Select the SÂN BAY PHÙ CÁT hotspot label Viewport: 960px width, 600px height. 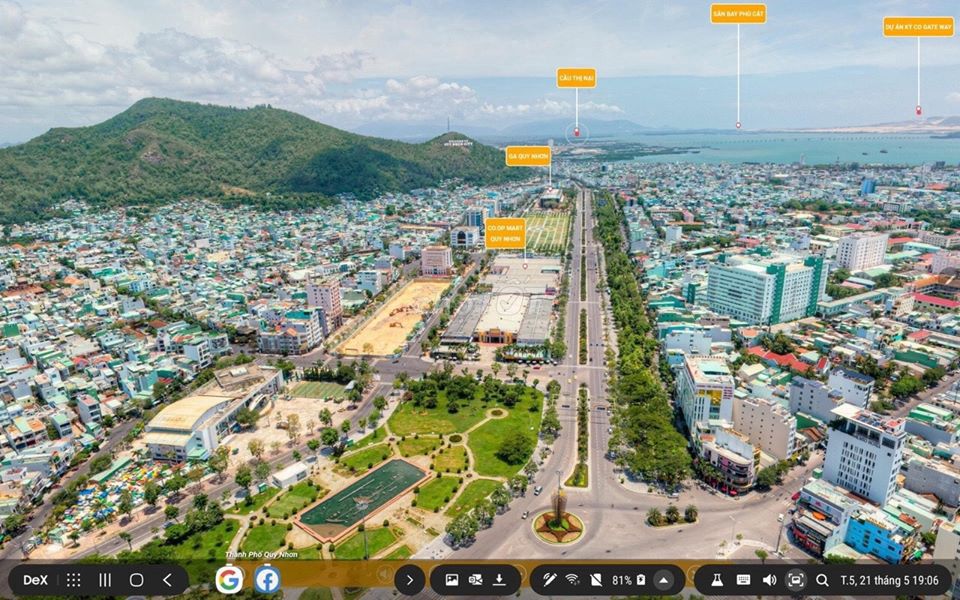(738, 14)
